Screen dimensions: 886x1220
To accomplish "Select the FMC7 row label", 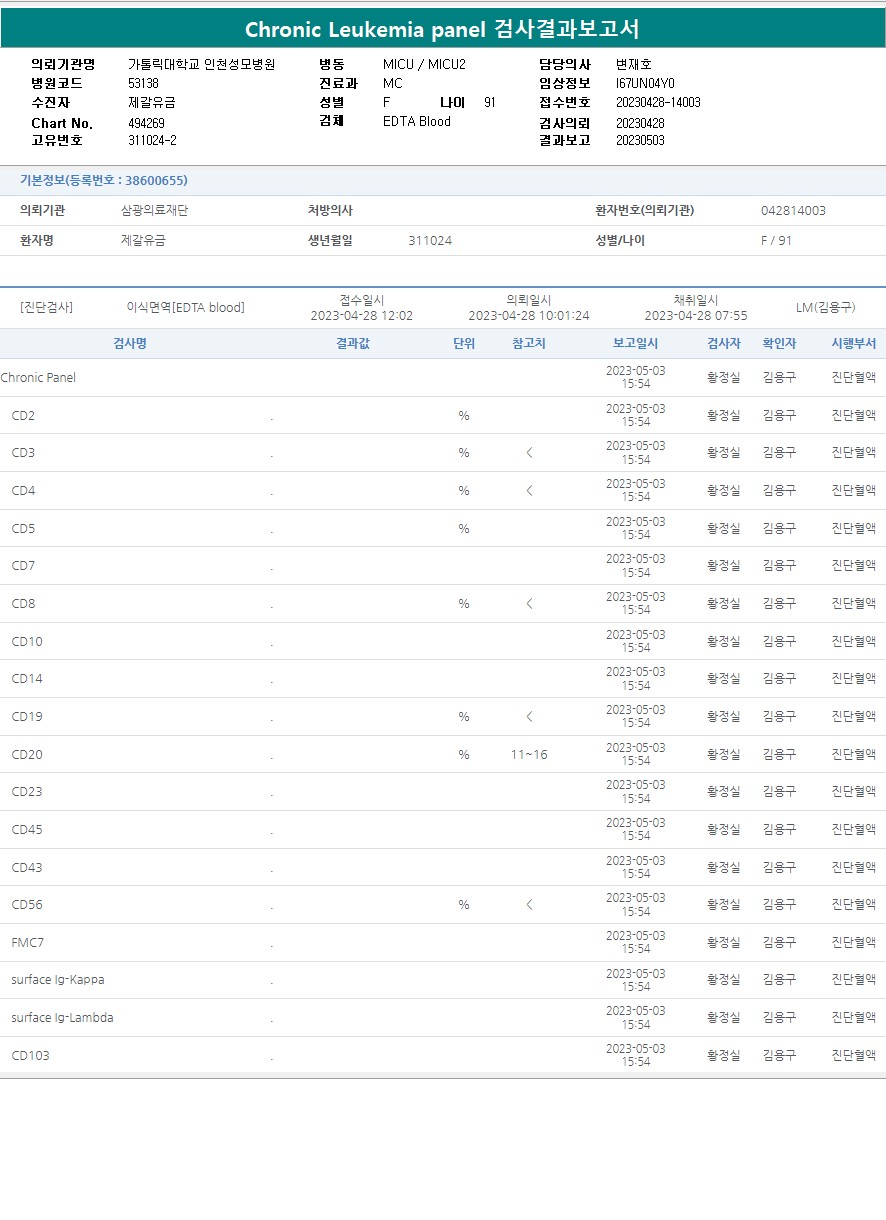I will [28, 943].
